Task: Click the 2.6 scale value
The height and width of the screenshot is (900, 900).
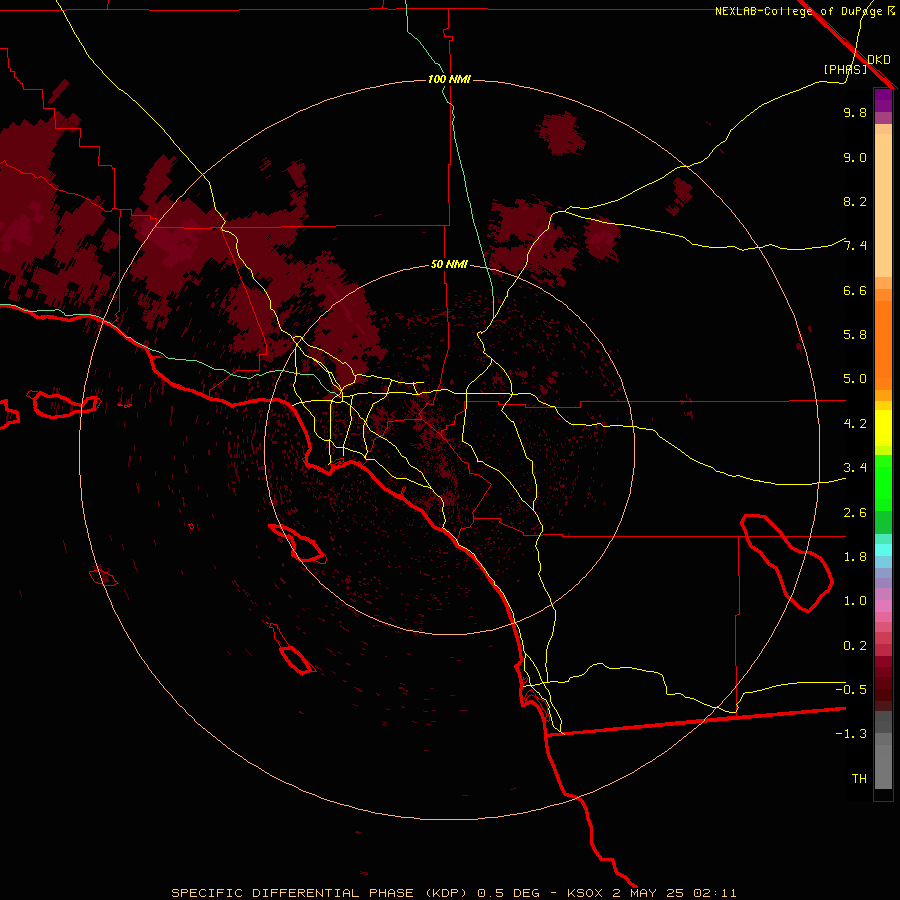Action: point(855,513)
